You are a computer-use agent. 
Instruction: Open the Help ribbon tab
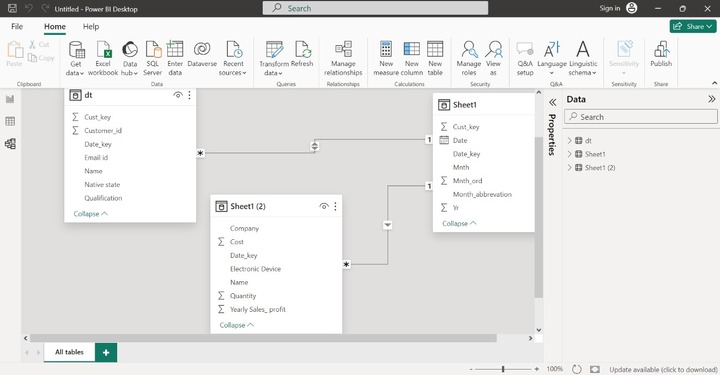point(91,27)
